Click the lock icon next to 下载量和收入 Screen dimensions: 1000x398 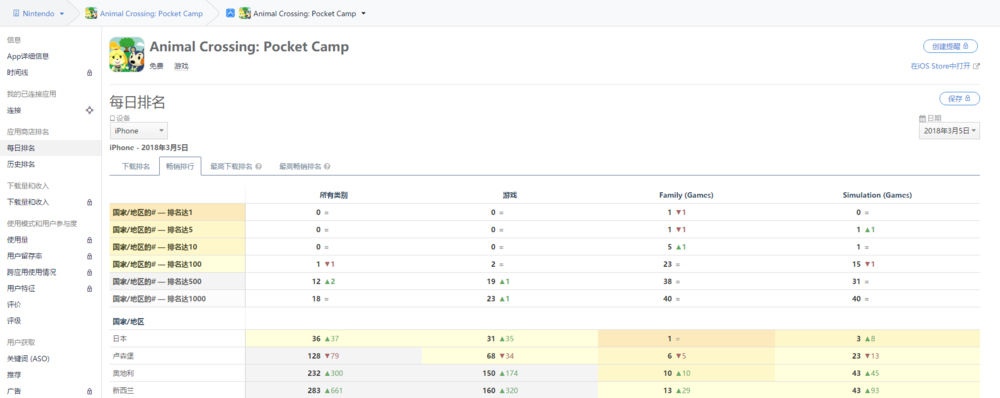89,202
